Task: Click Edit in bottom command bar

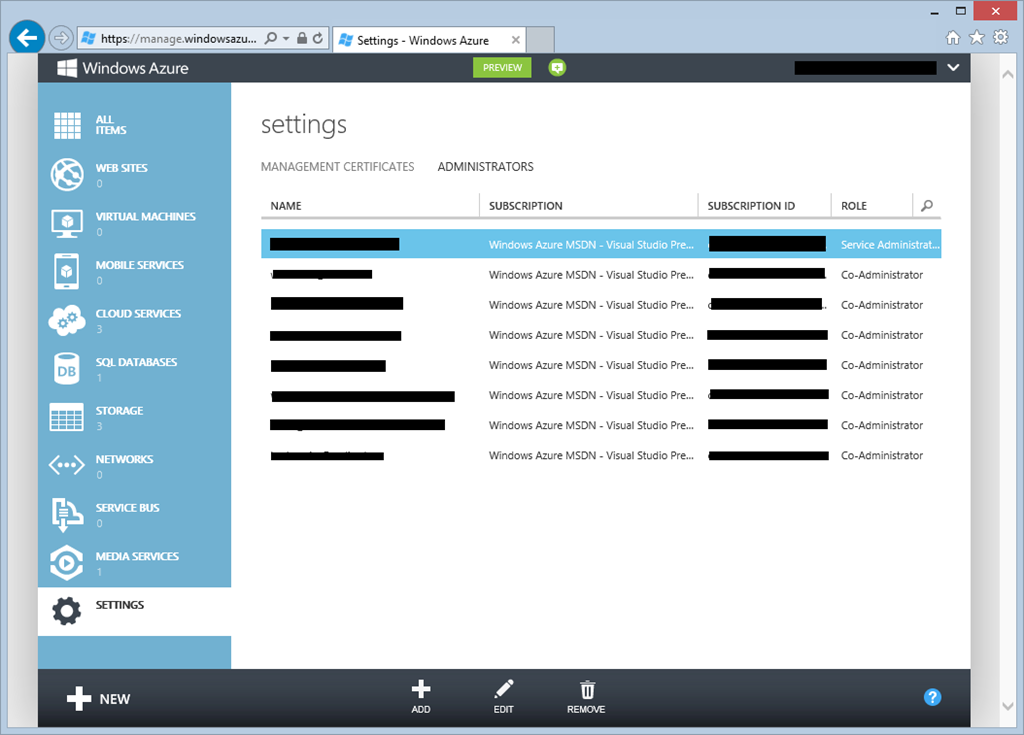Action: (x=503, y=696)
